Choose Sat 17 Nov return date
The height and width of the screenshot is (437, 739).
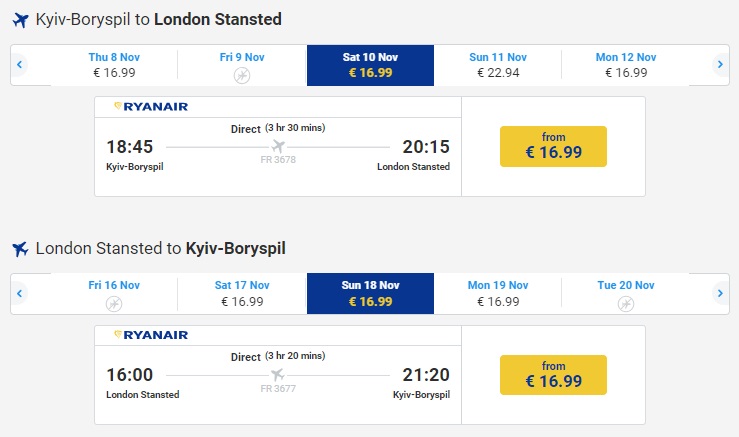(x=242, y=293)
